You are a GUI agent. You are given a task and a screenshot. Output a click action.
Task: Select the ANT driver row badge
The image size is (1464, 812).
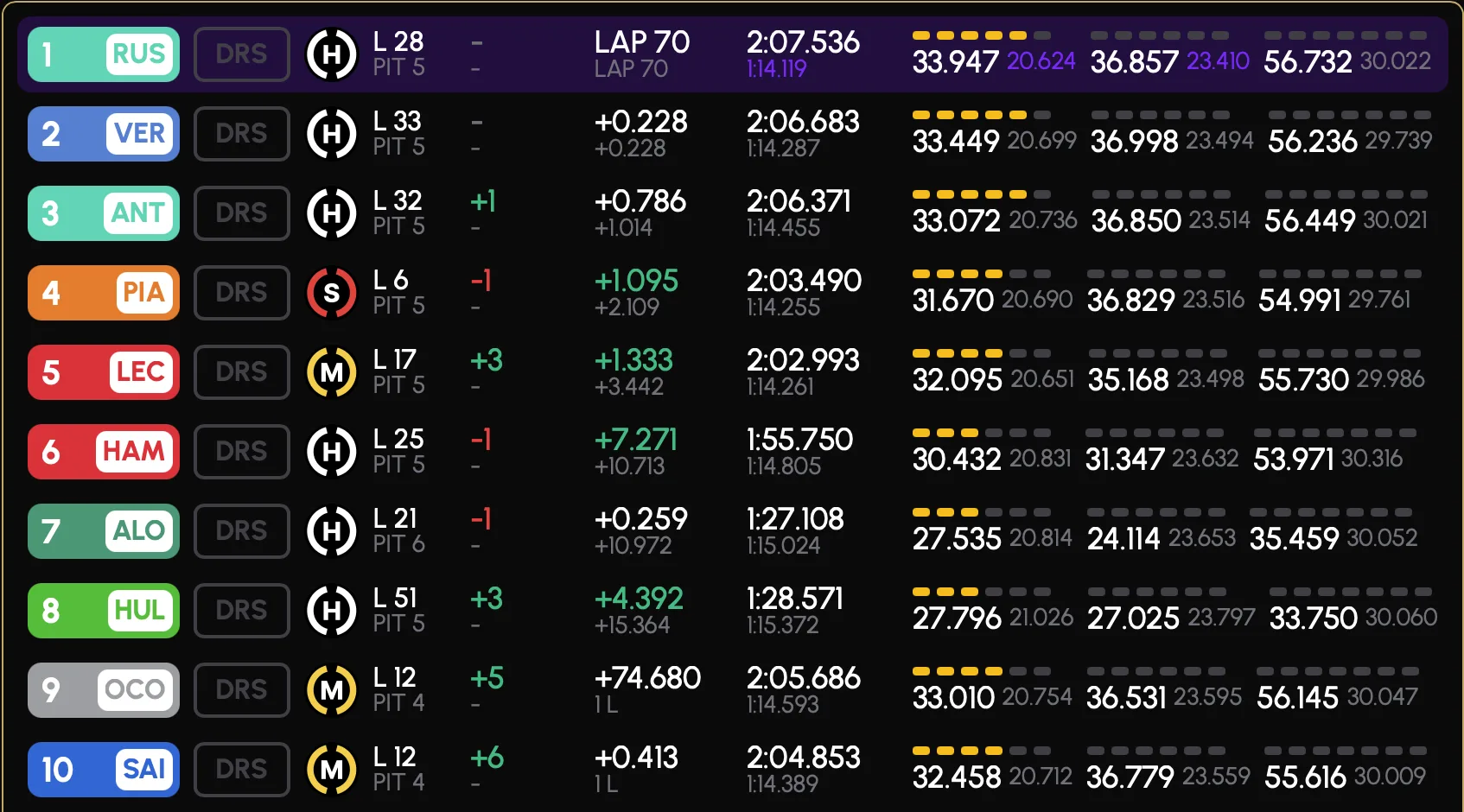(104, 213)
